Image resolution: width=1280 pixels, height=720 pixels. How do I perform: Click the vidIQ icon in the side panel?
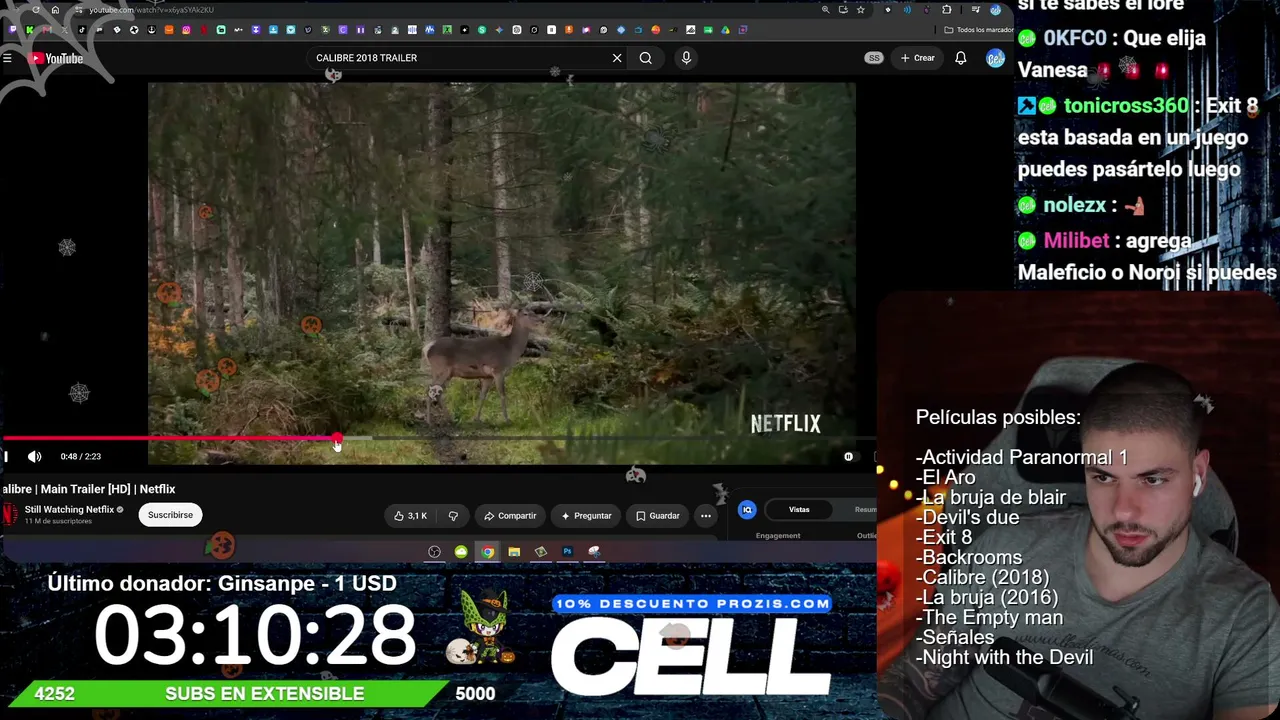(x=747, y=510)
